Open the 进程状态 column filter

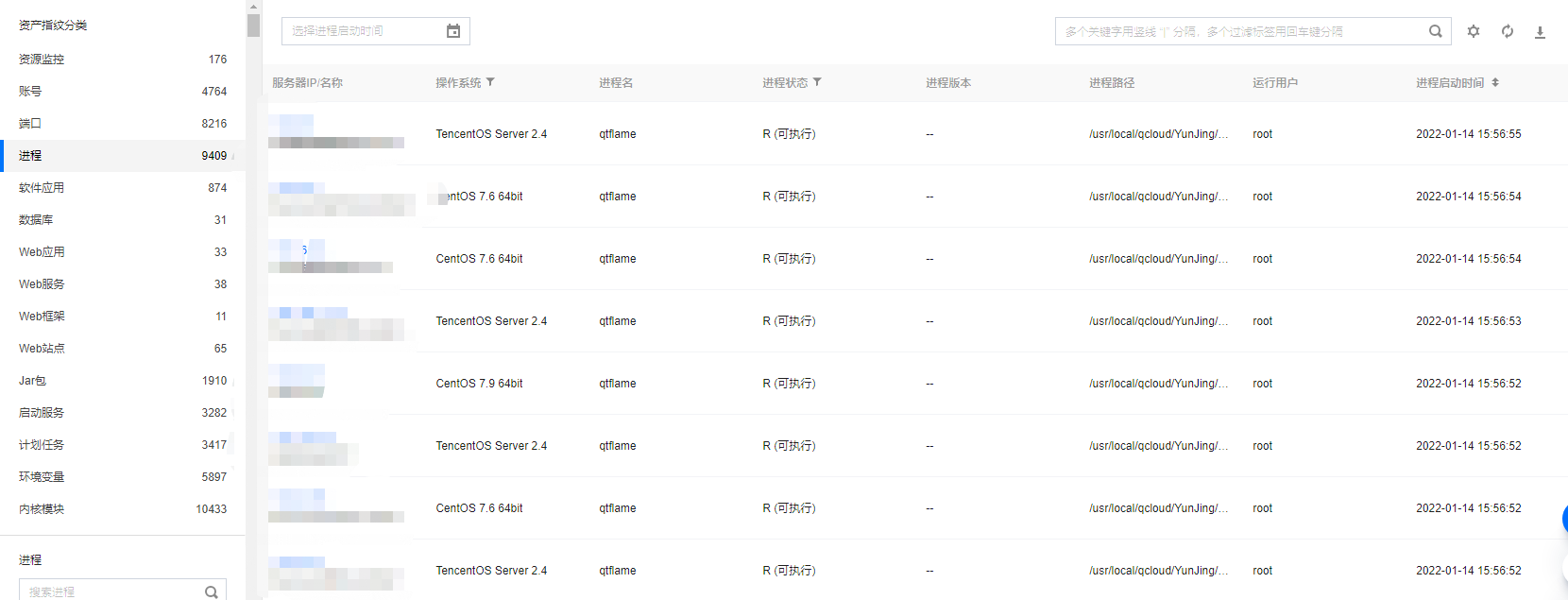pos(817,82)
